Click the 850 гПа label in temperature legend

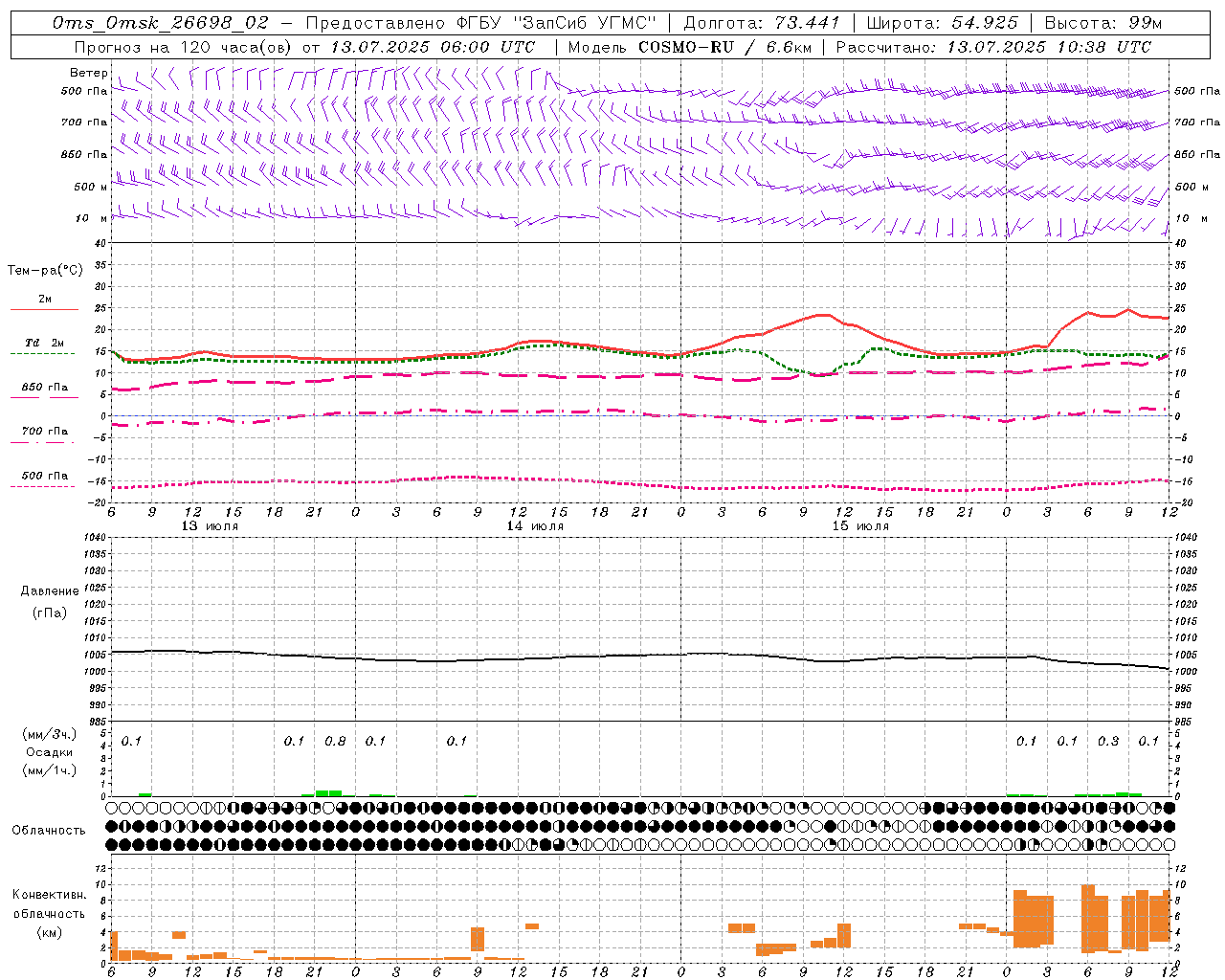tap(45, 388)
